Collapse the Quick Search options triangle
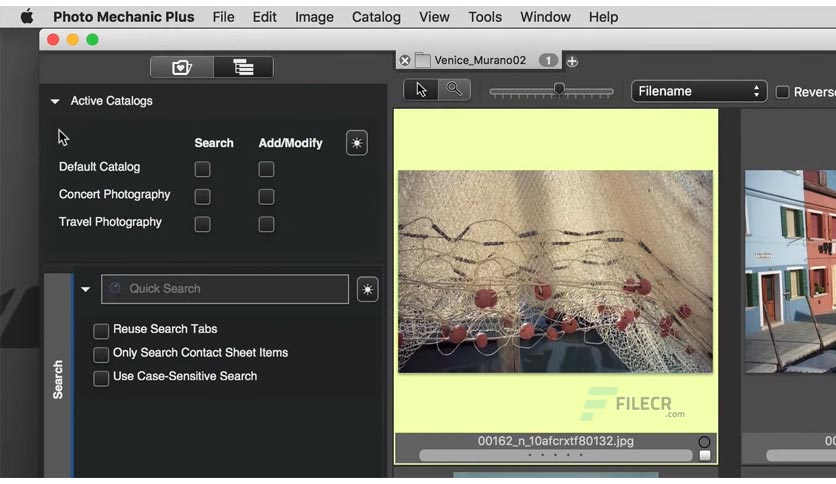Image resolution: width=836 pixels, height=484 pixels. (x=85, y=289)
